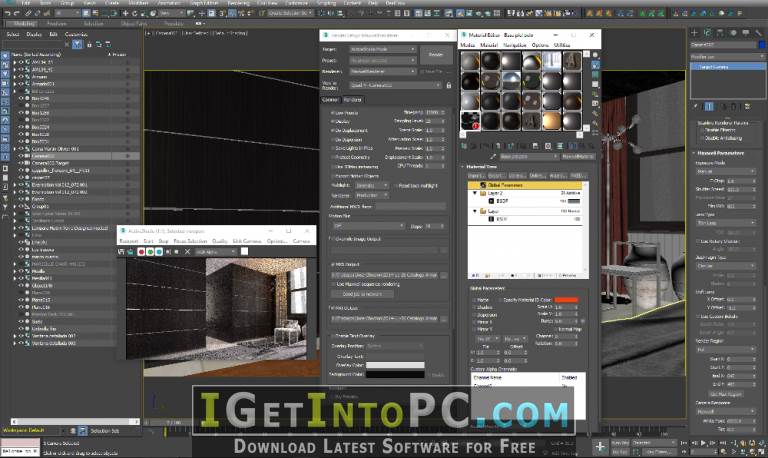Toggle the Shadow checkbox in Global Parameters
Viewport: 768px width, 458px height.
coord(474,307)
